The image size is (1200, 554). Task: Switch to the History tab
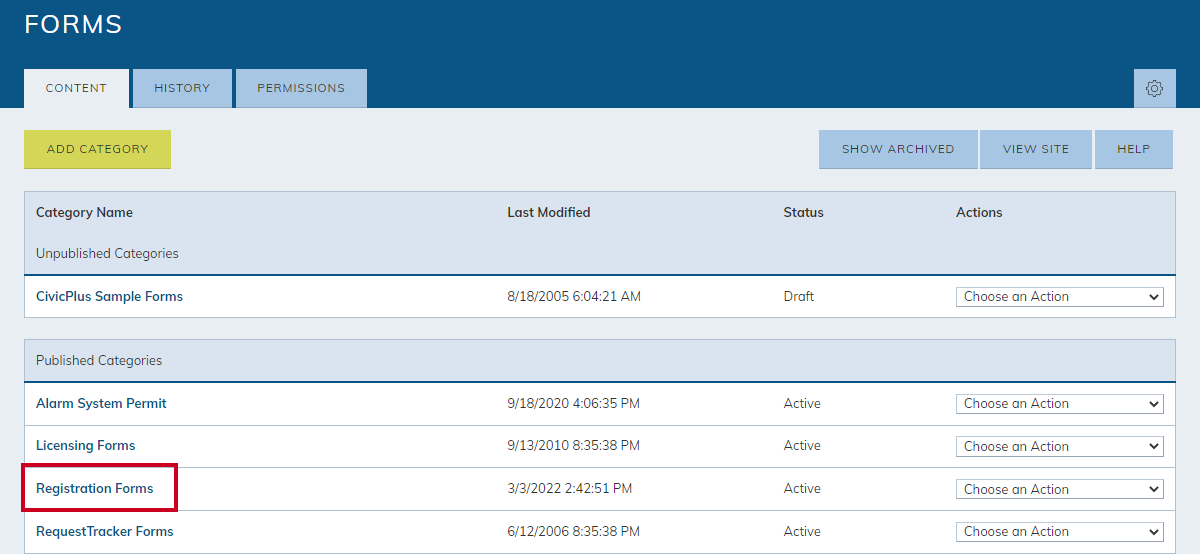pos(182,88)
